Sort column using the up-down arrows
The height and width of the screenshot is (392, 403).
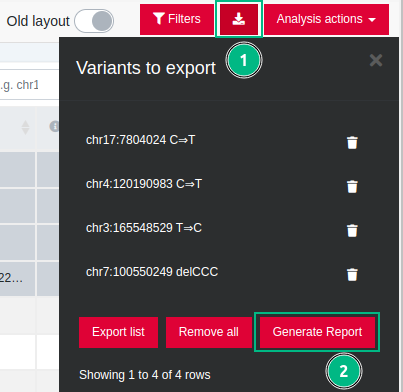tap(25, 127)
